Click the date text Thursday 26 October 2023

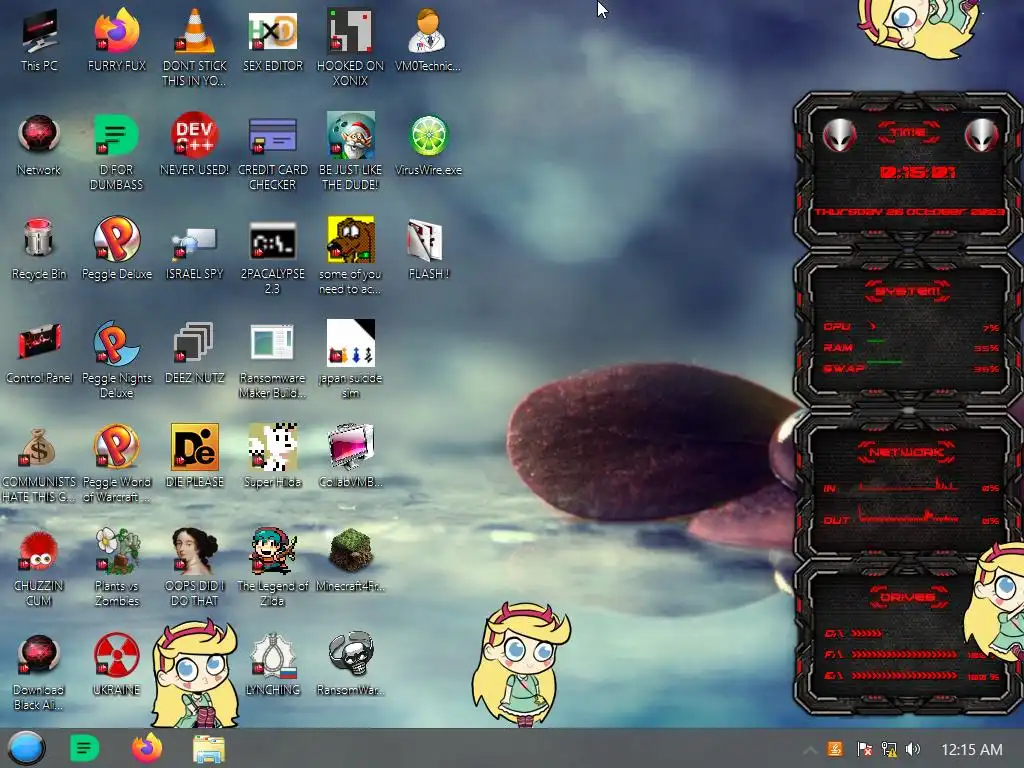click(909, 212)
